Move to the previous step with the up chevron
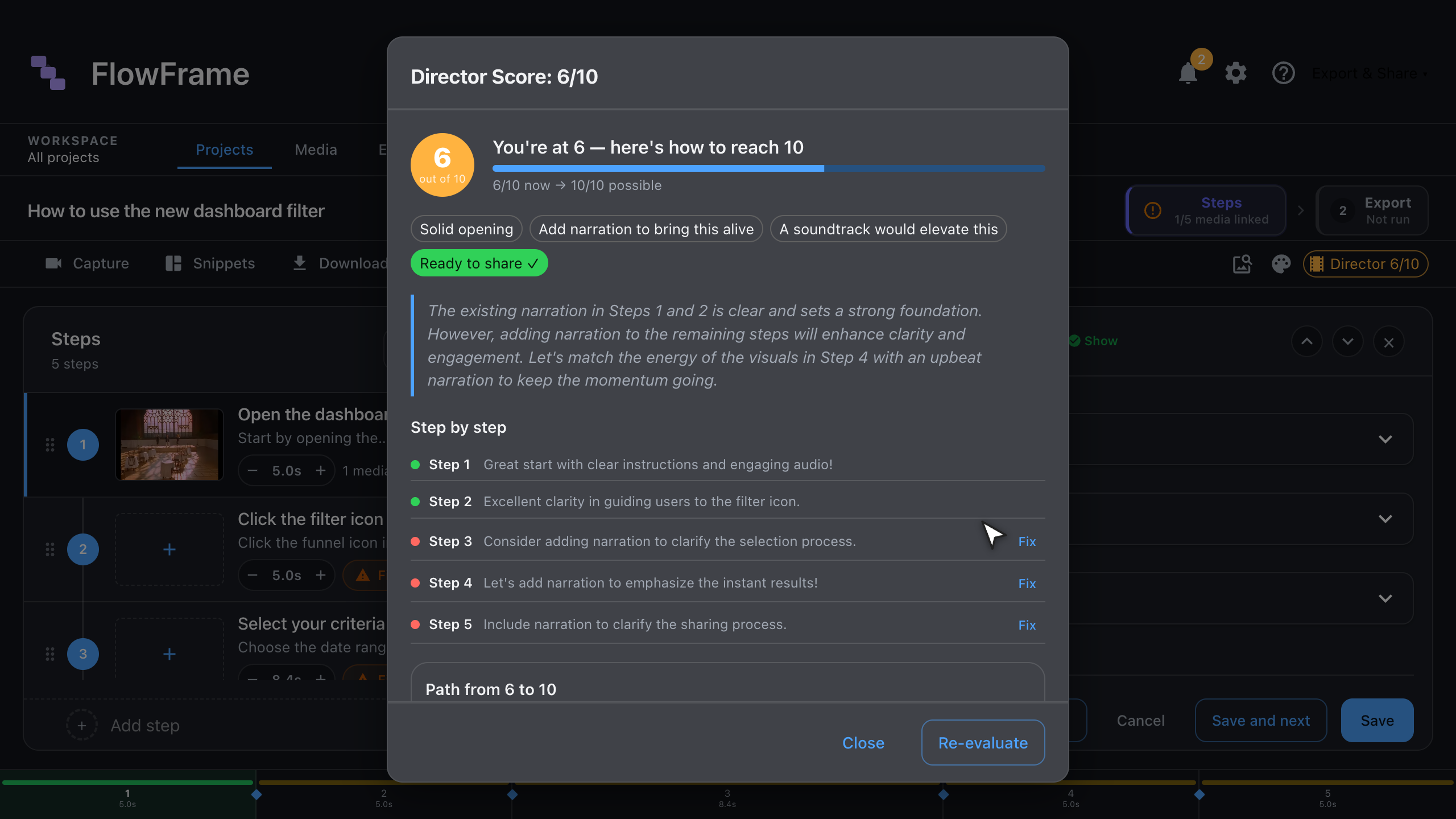 [x=1307, y=342]
